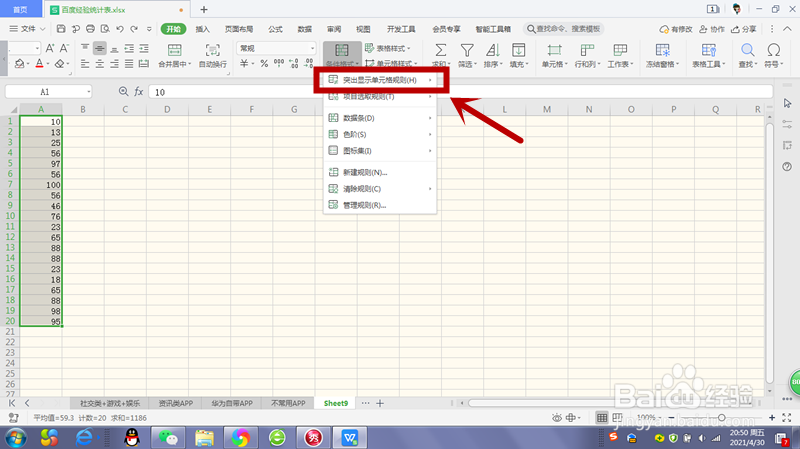Click the Symbol (符号) omega icon
800x449 pixels.
point(773,50)
